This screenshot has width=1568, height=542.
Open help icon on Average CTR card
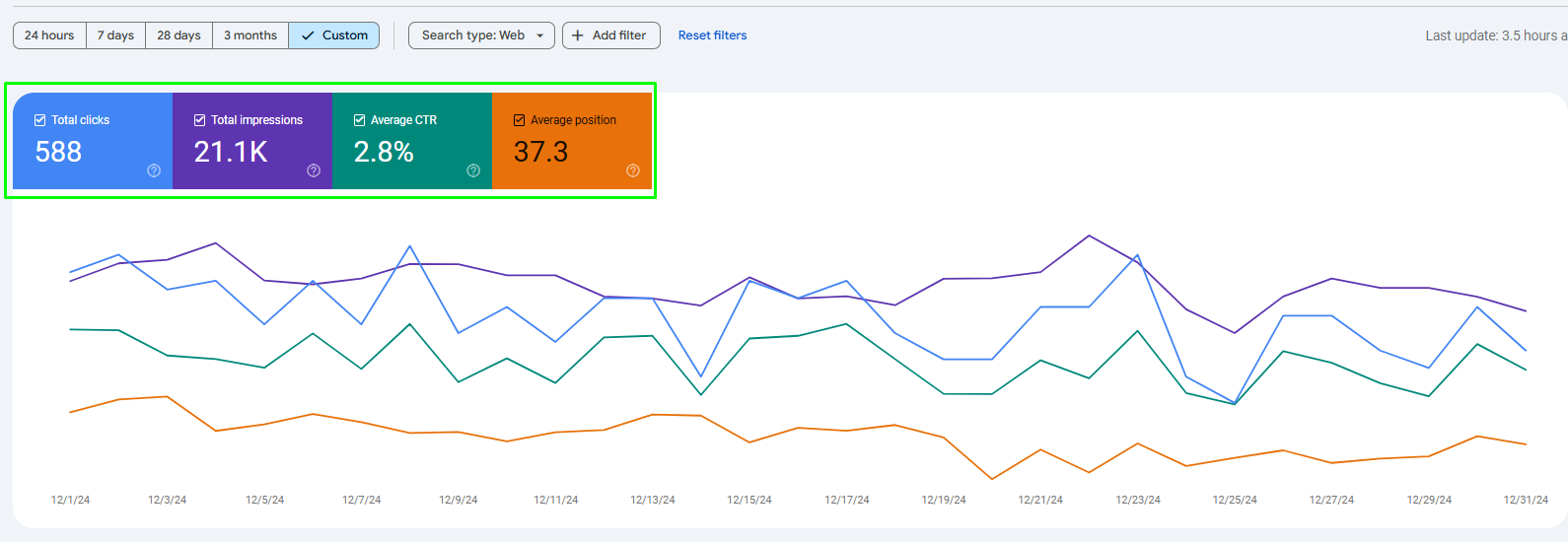(x=473, y=170)
